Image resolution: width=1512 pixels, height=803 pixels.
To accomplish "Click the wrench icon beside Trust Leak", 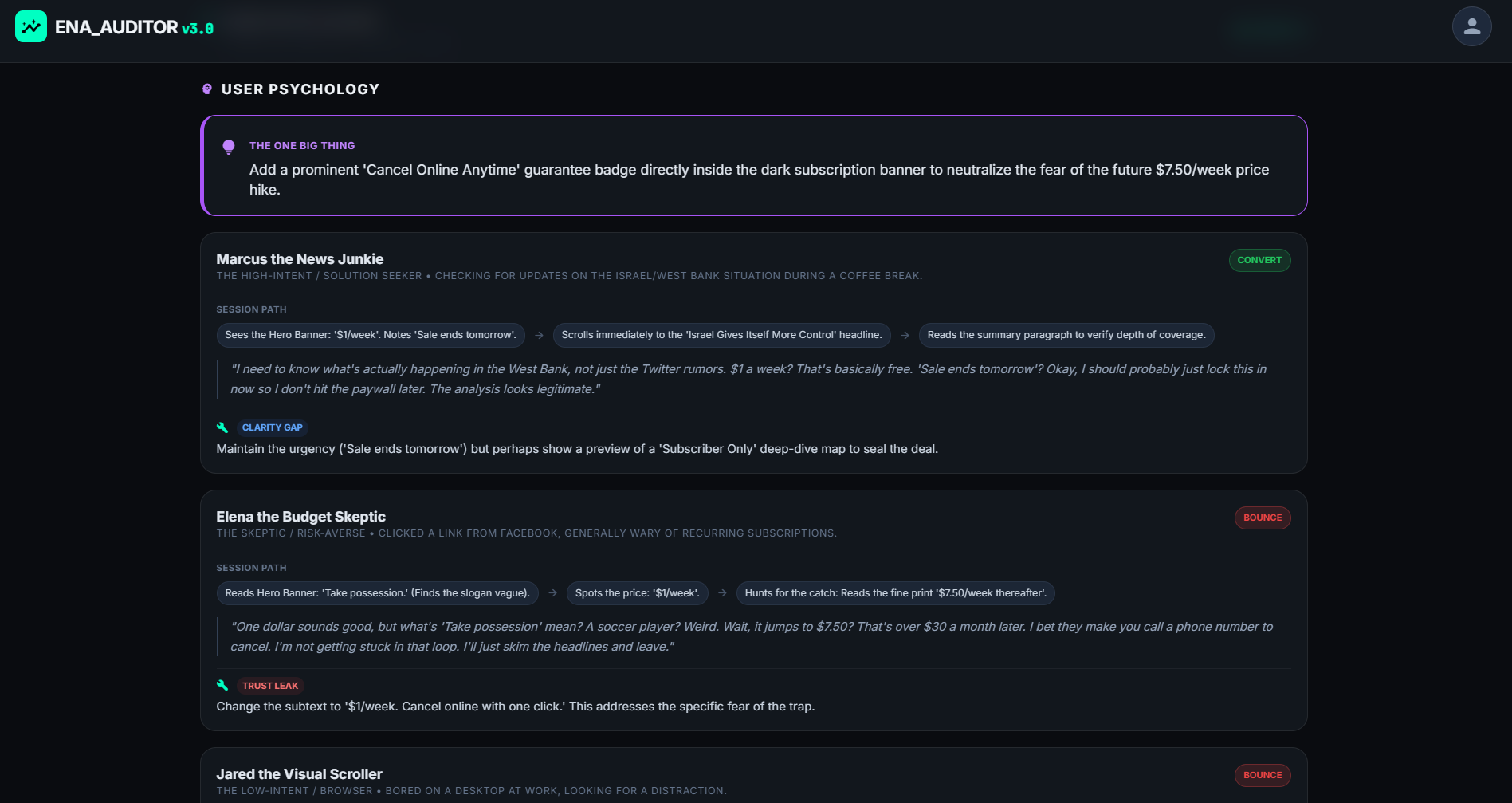I will pyautogui.click(x=222, y=685).
